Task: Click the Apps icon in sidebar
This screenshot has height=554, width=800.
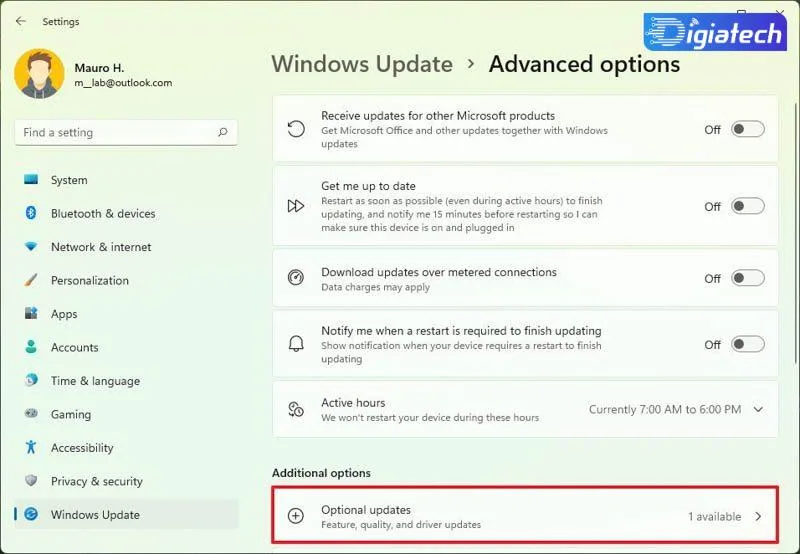Action: point(31,313)
